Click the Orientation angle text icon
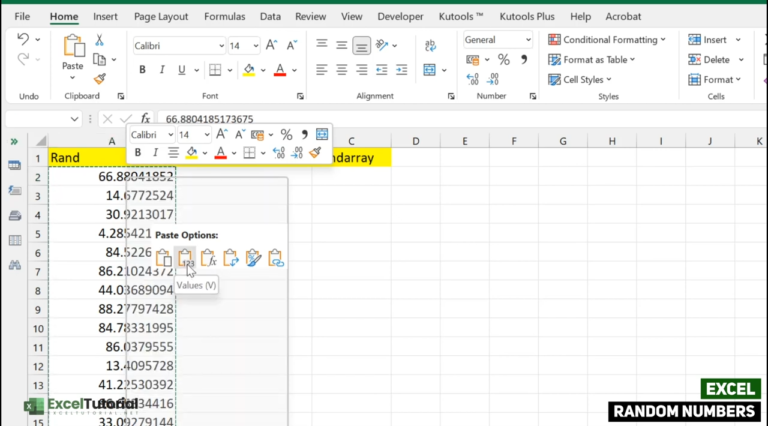The image size is (768, 426). pyautogui.click(x=382, y=46)
